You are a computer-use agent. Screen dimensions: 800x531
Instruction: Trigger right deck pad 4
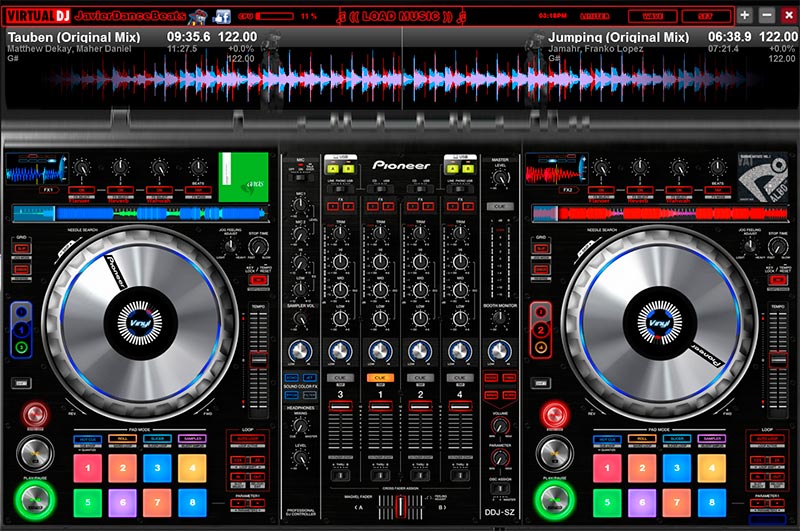coord(712,468)
